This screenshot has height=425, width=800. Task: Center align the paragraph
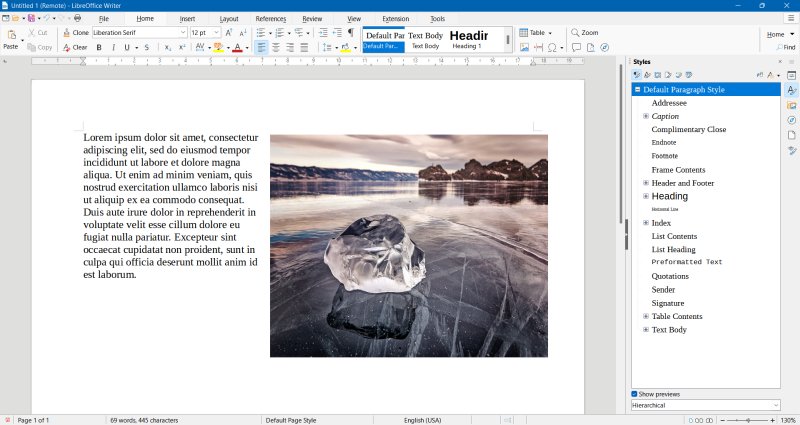(x=276, y=47)
